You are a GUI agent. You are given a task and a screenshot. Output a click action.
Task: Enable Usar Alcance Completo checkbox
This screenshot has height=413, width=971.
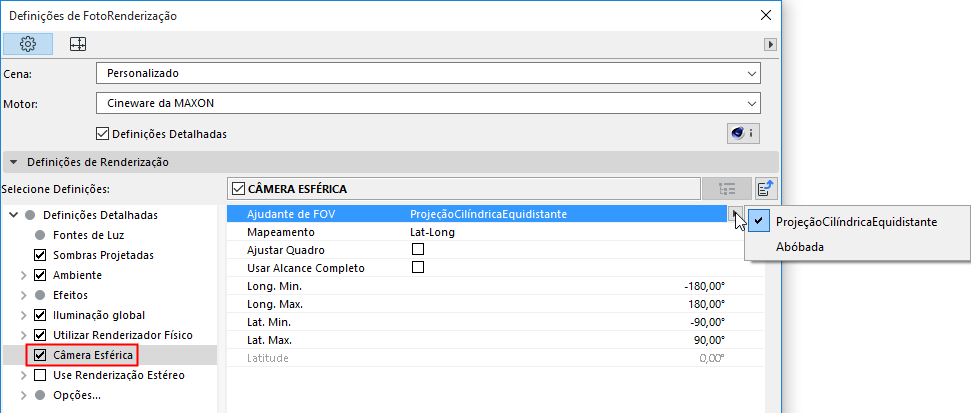pos(418,267)
